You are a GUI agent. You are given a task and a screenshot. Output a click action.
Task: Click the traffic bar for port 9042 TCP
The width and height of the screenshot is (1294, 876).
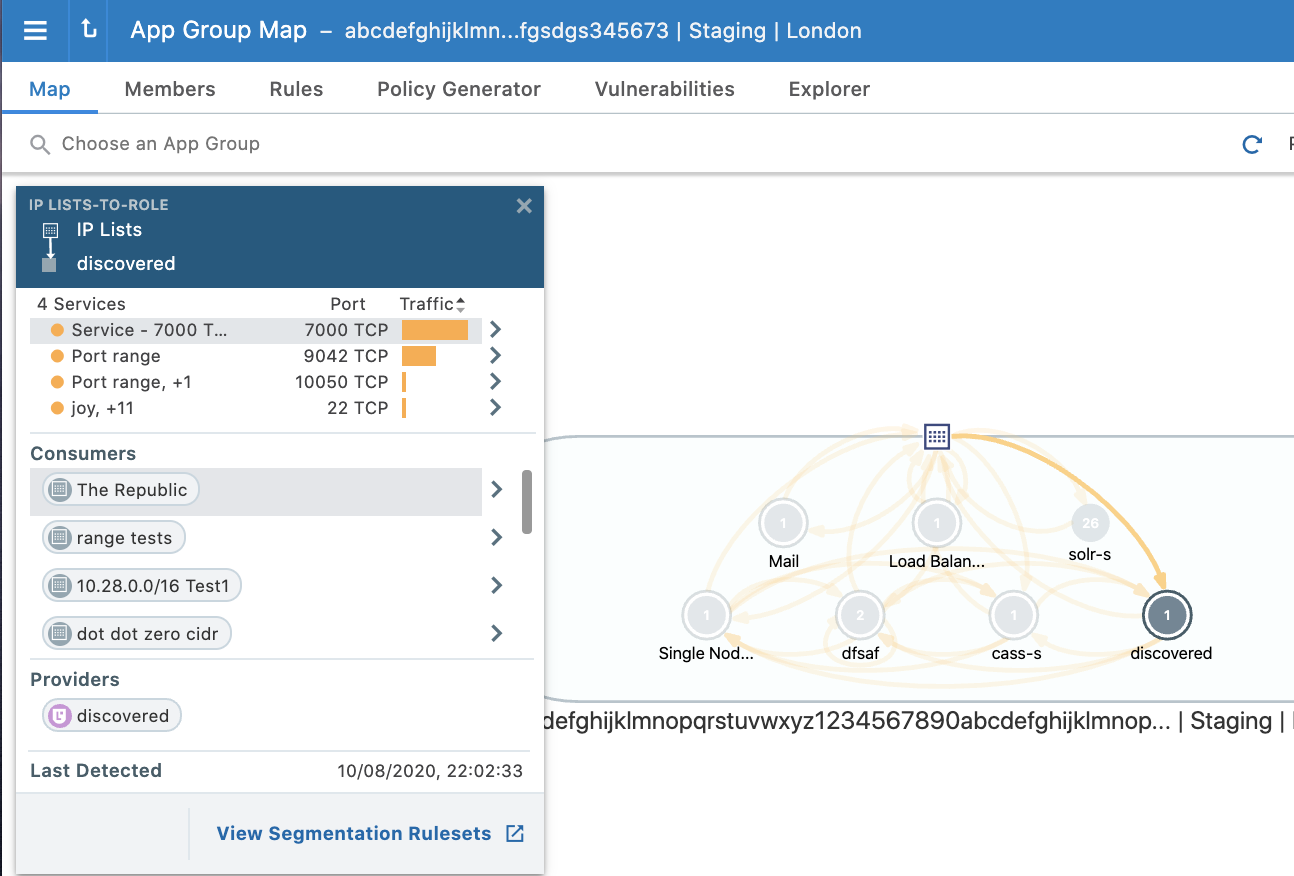click(420, 355)
